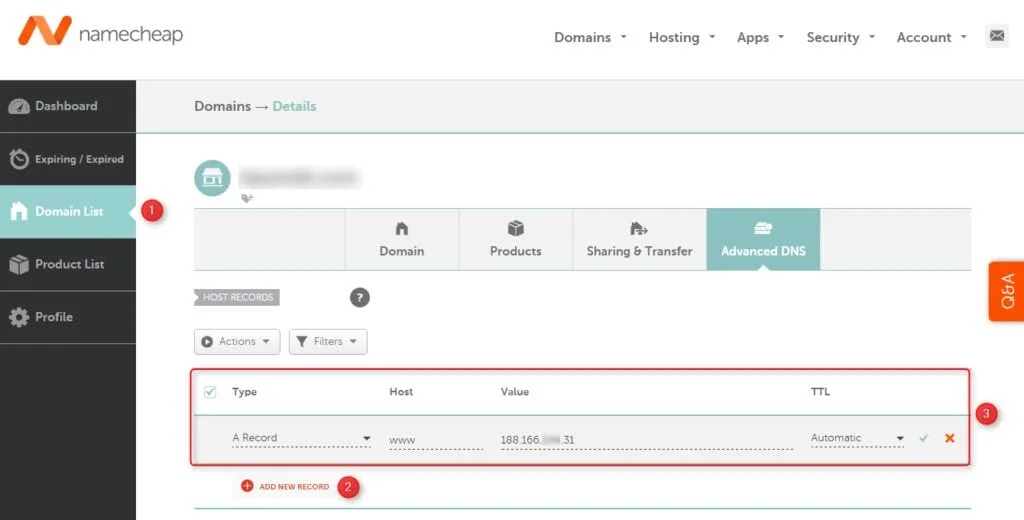Screen dimensions: 1024x520
Task: Switch to the Domain tab
Action: click(x=402, y=239)
